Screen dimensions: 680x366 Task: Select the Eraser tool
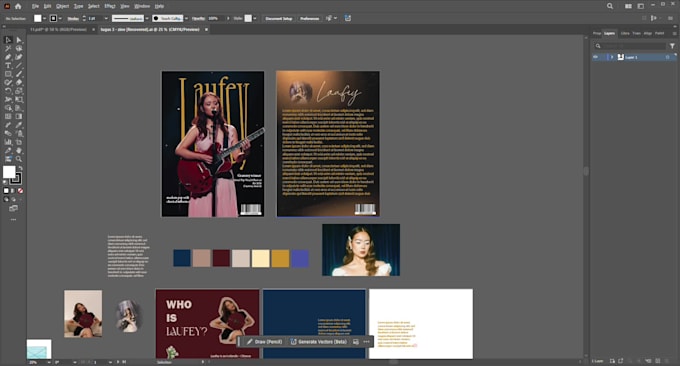[19, 82]
